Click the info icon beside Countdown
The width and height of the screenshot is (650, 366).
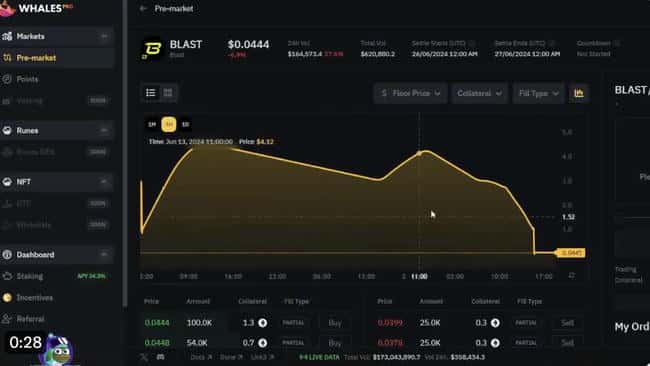pos(617,43)
